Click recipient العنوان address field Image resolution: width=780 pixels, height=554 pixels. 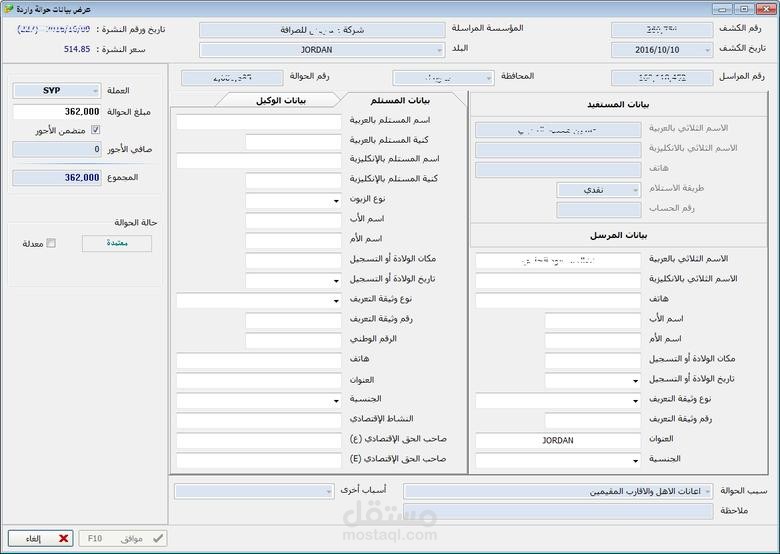pyautogui.click(x=259, y=381)
